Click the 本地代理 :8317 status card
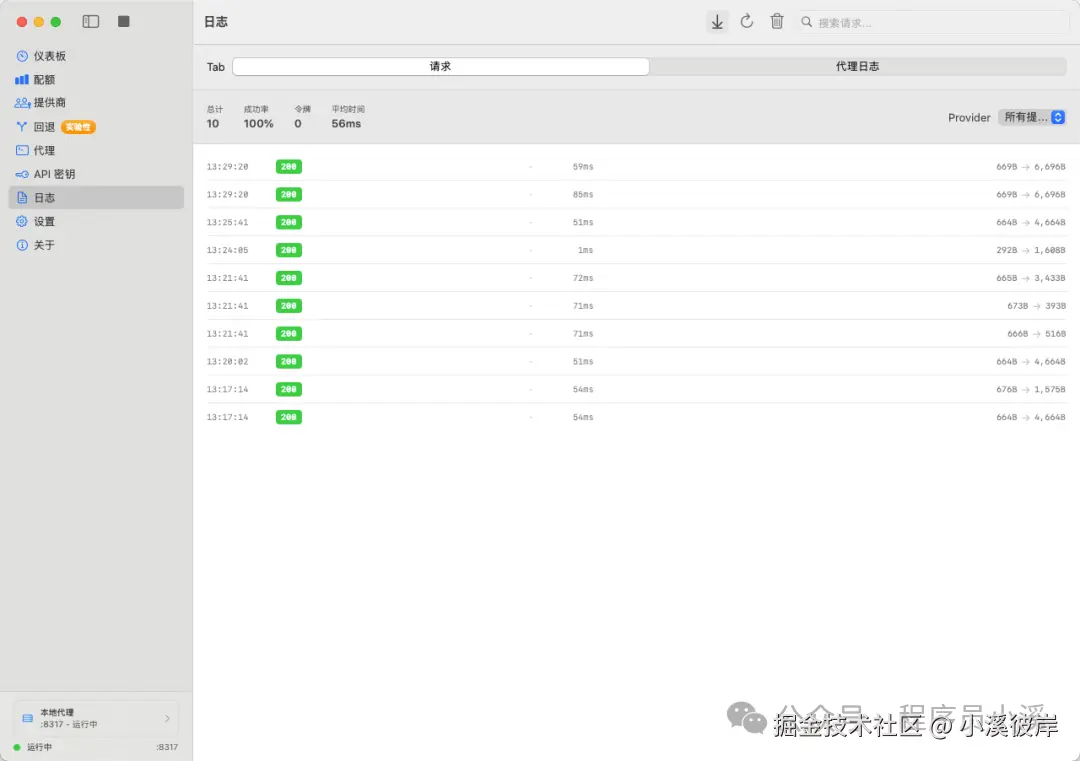1080x761 pixels. click(96, 718)
